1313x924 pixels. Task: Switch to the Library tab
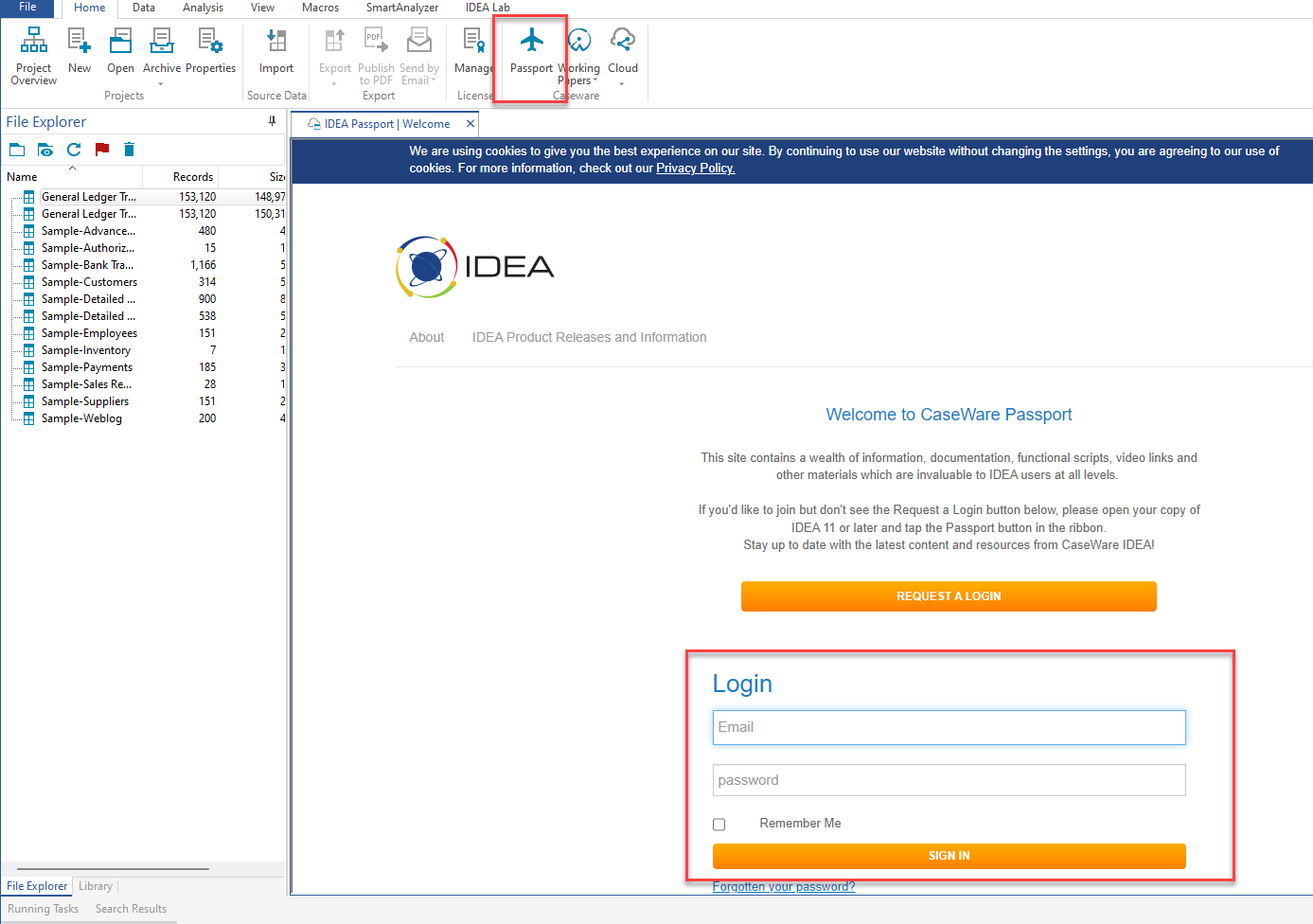pos(96,886)
